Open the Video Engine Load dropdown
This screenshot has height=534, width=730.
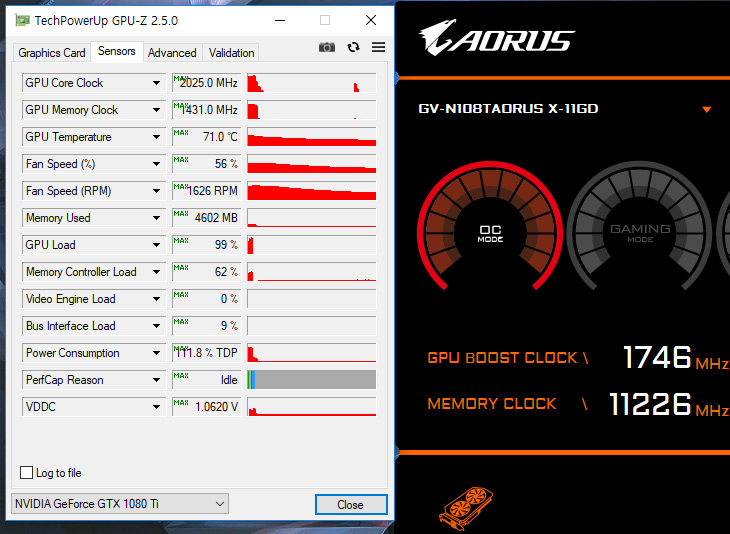pos(156,299)
